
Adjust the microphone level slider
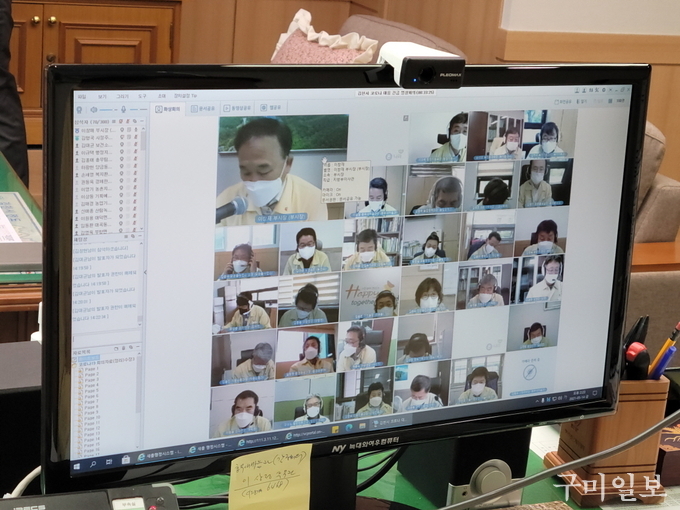tap(138, 110)
